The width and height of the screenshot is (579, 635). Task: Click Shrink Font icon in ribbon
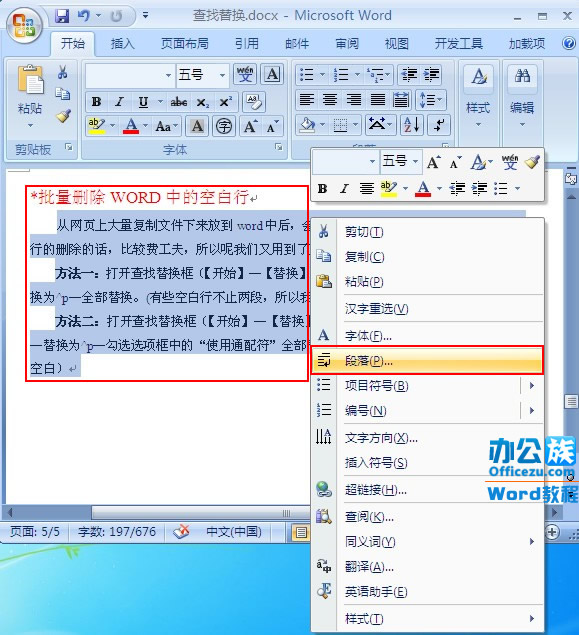click(x=272, y=126)
